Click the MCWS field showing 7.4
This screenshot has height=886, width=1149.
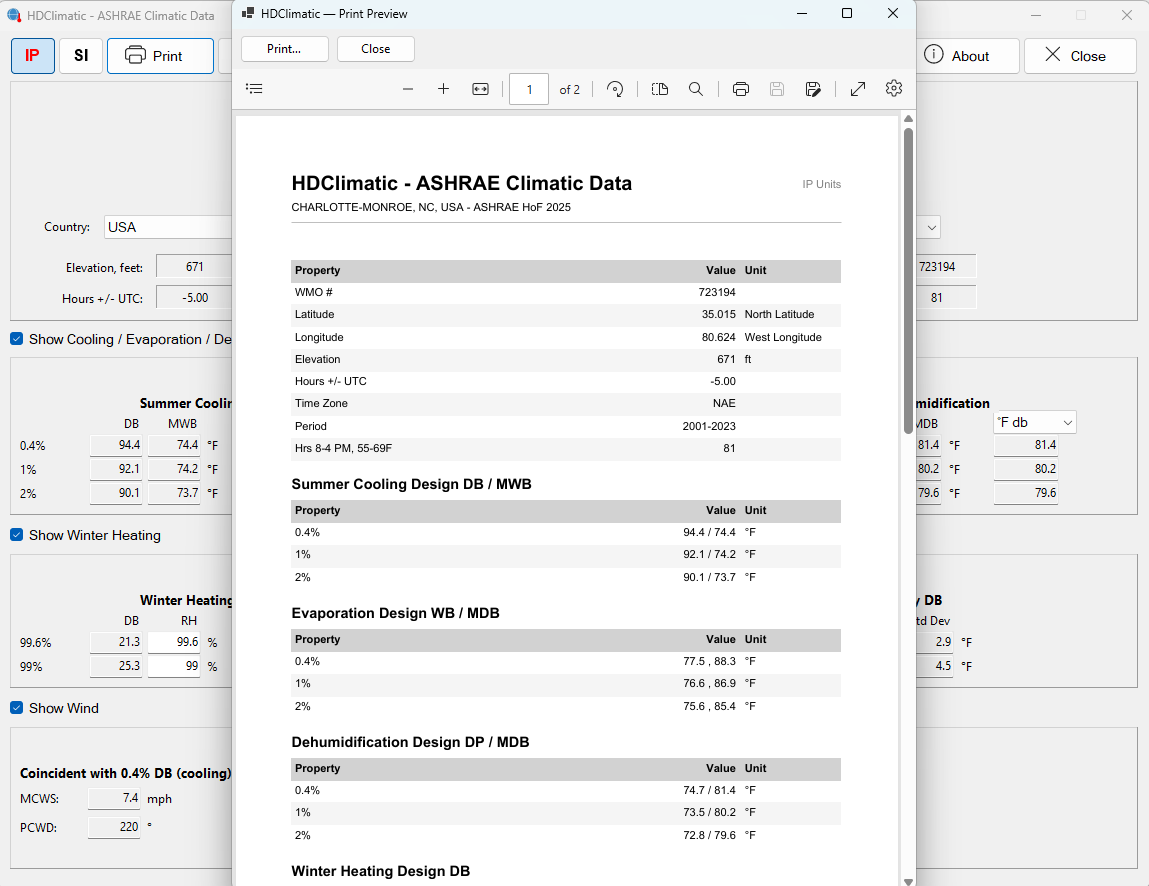114,798
